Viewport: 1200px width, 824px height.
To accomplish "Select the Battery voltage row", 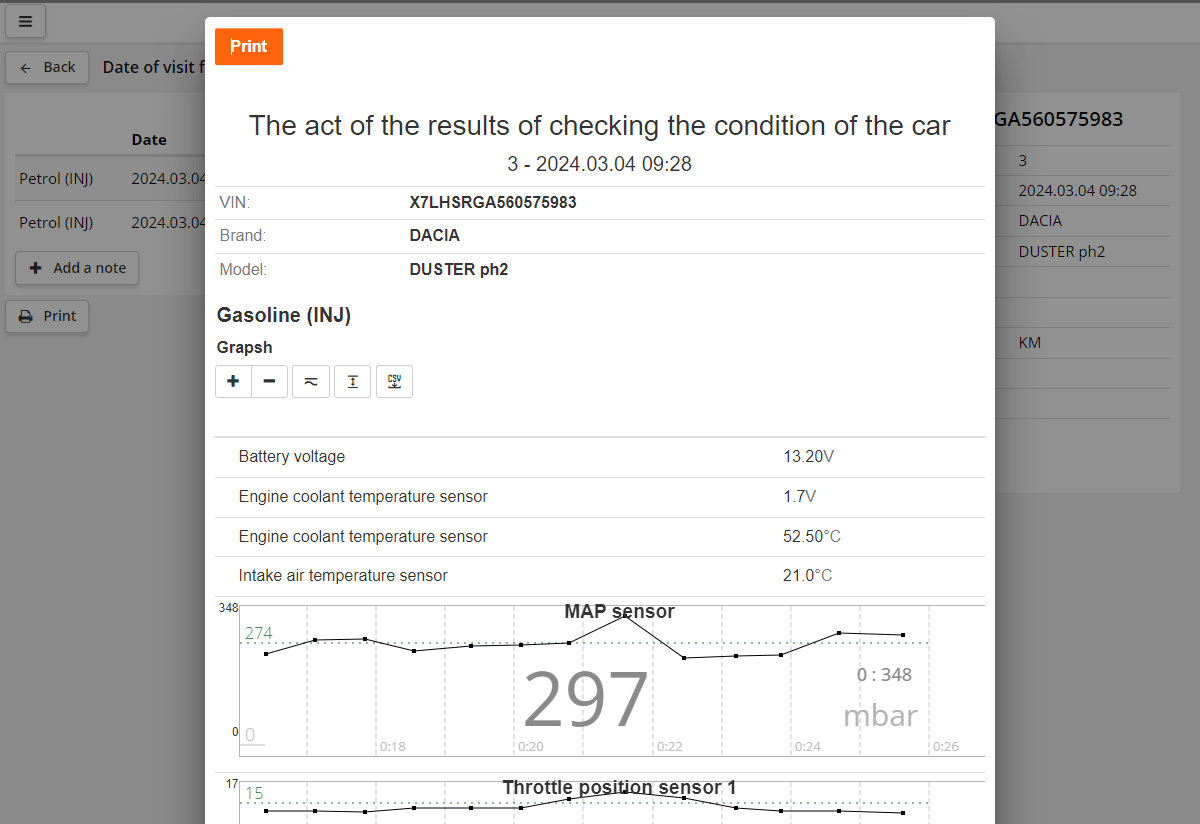I will 600,457.
